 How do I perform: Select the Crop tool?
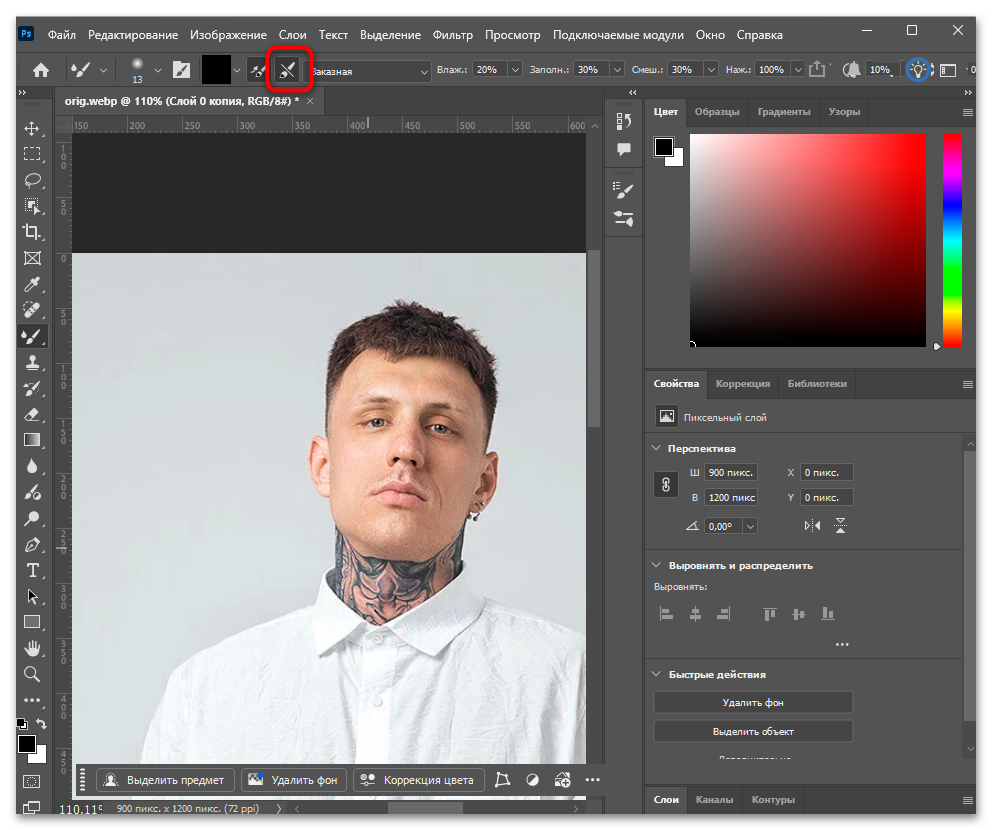click(32, 232)
